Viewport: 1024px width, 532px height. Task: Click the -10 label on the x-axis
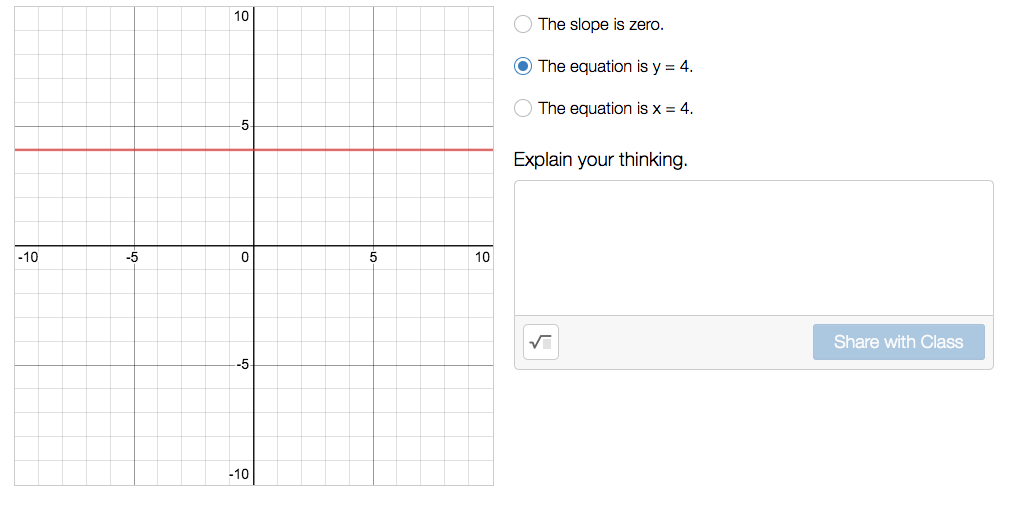[x=28, y=257]
